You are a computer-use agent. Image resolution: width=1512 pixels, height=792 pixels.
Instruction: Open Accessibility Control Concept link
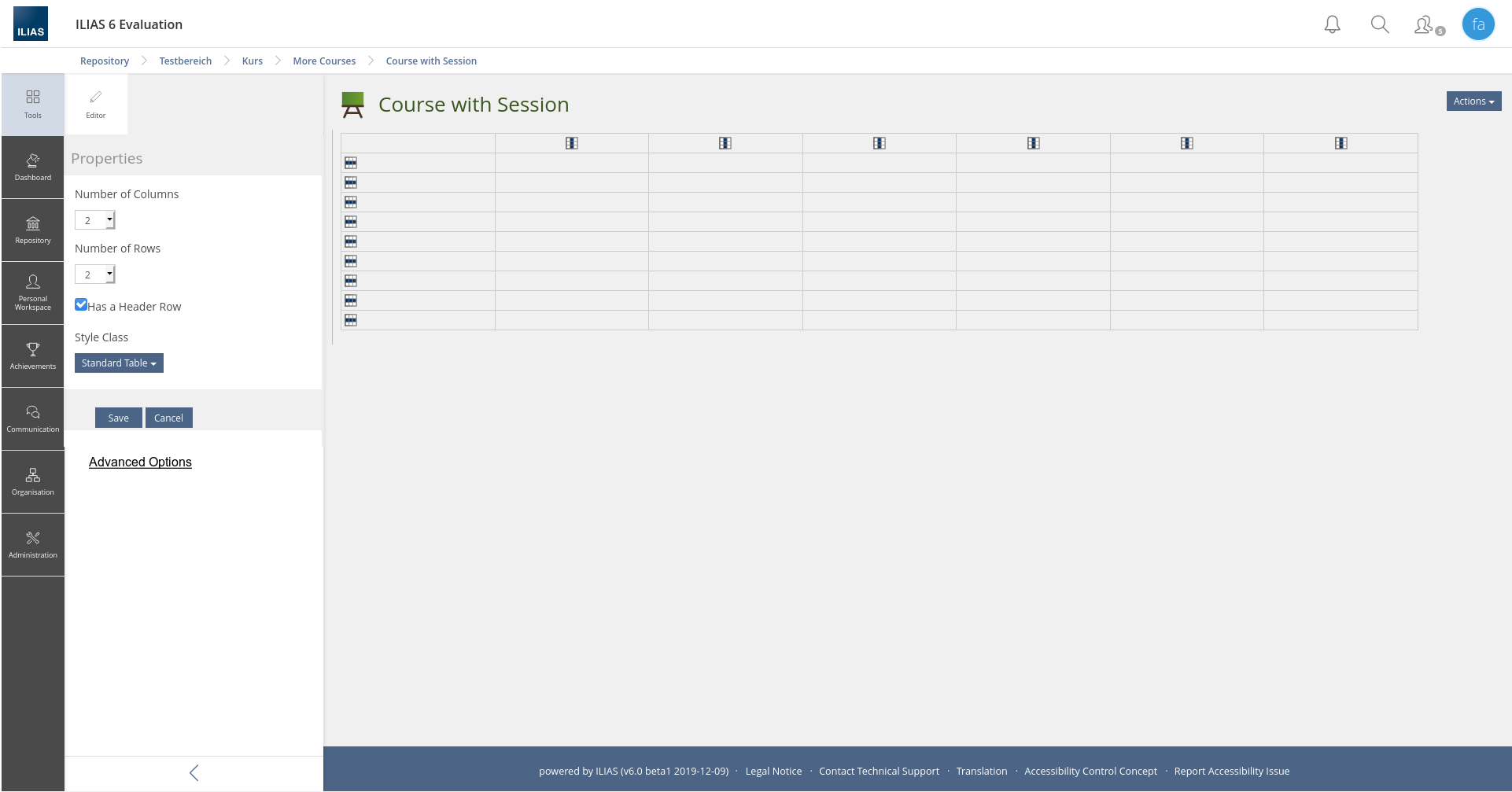point(1090,772)
